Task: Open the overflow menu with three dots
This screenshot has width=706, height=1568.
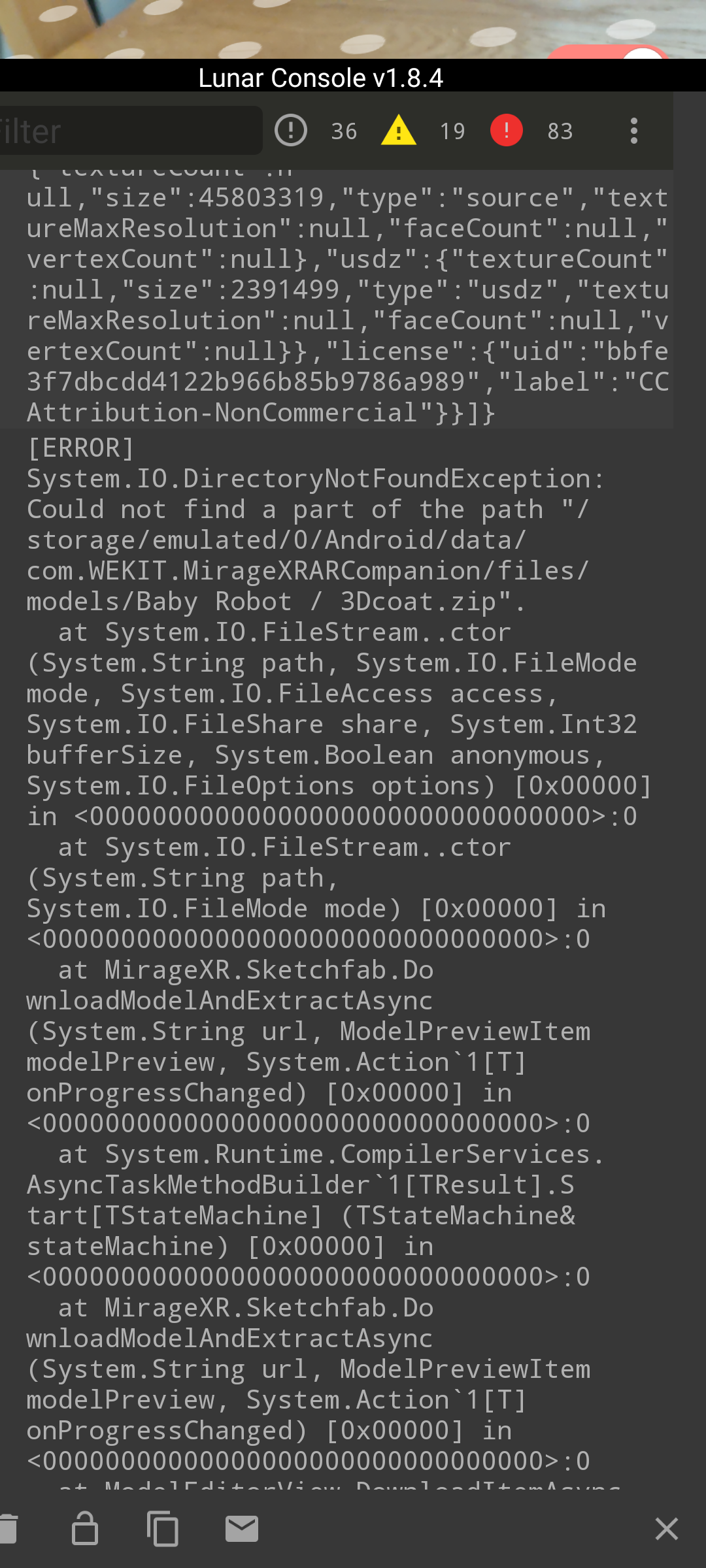Action: tap(633, 131)
